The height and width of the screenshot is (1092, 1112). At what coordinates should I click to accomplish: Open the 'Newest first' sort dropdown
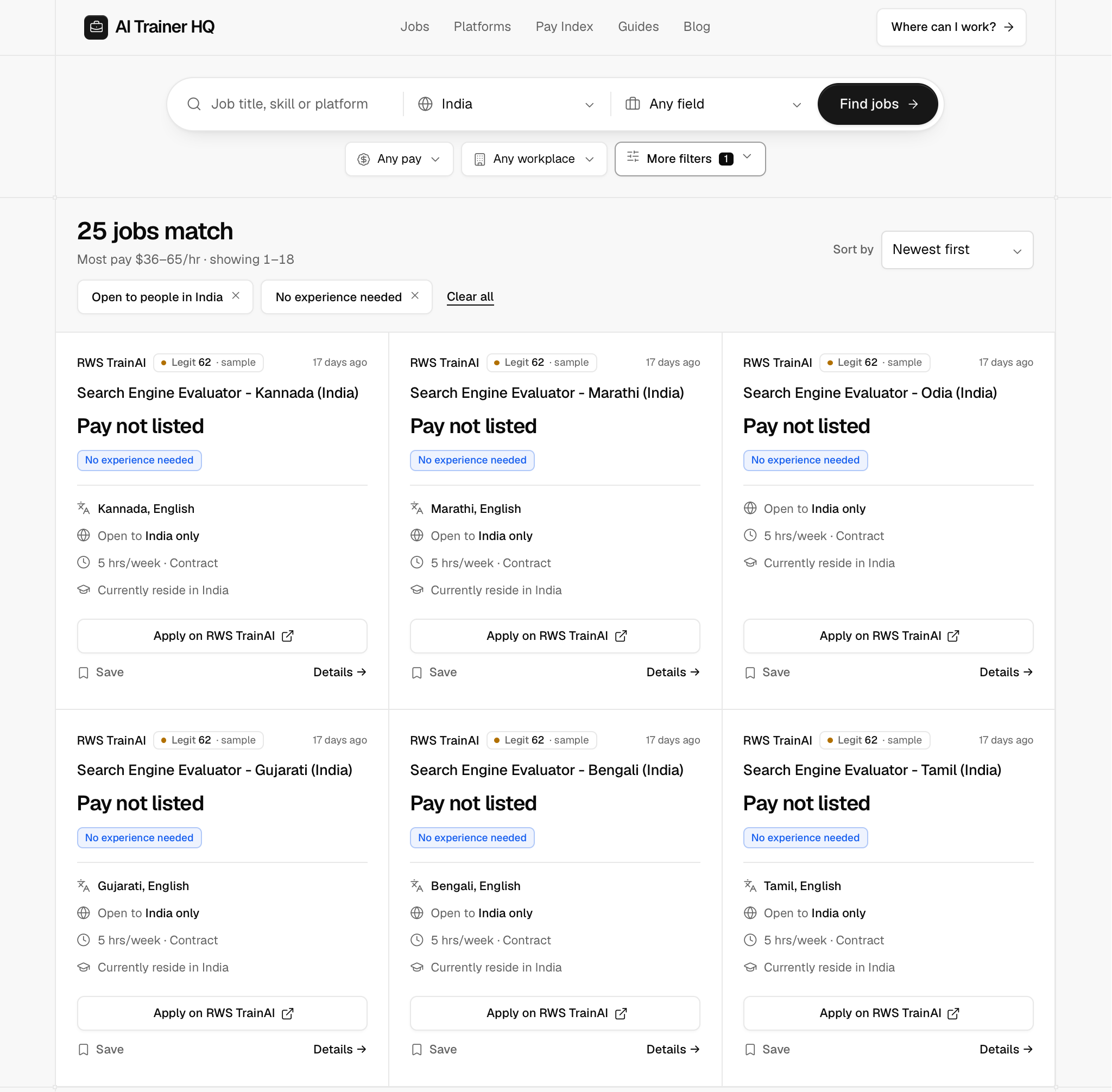pos(957,250)
